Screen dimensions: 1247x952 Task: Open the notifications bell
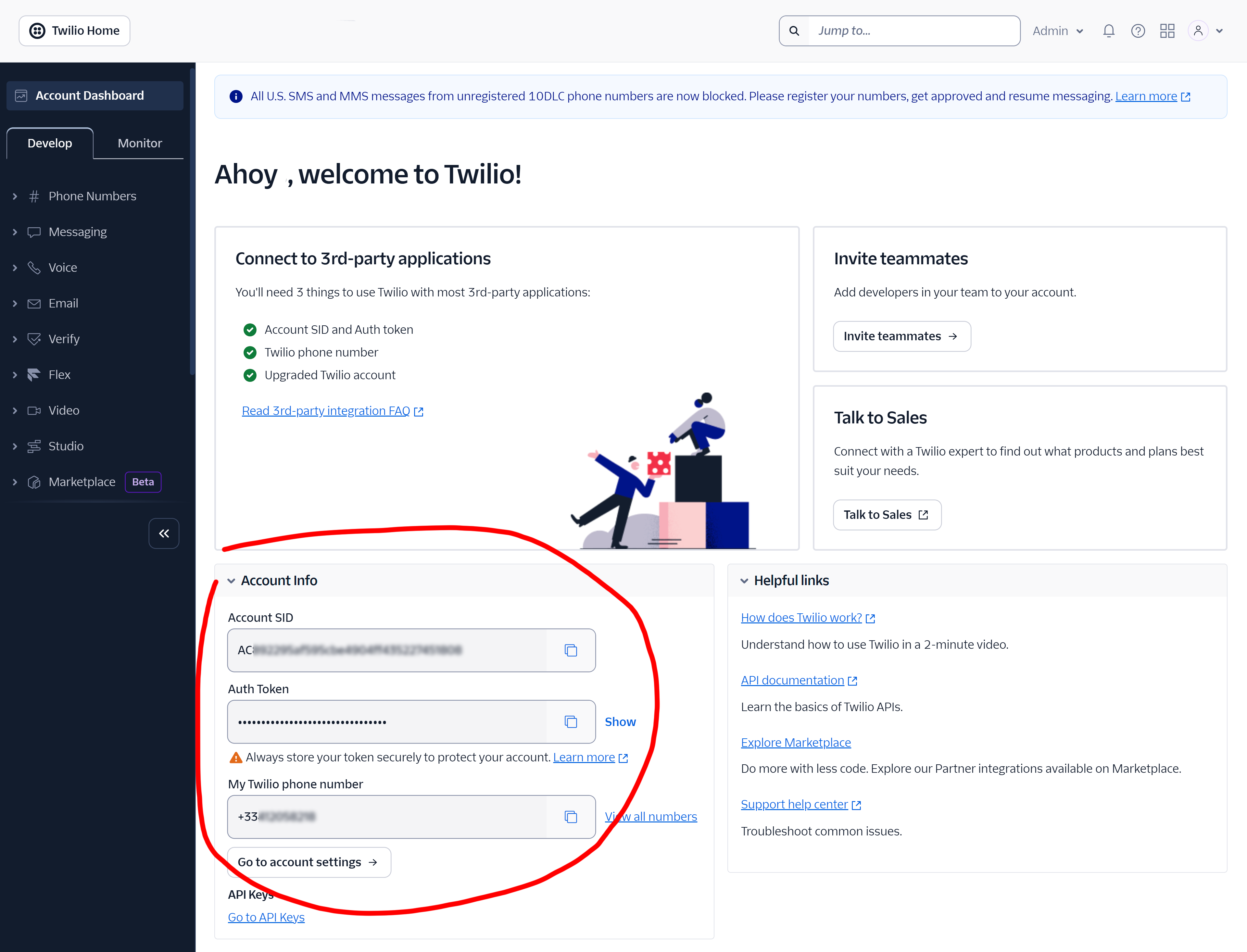1109,31
